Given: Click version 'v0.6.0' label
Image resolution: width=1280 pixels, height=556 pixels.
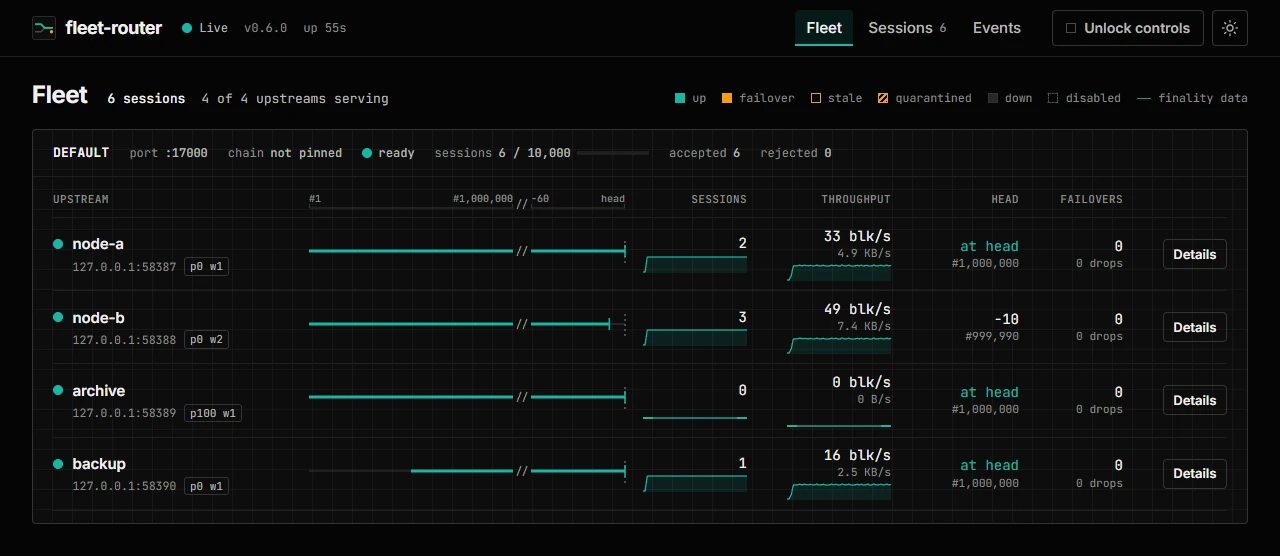Looking at the screenshot, I should point(265,28).
